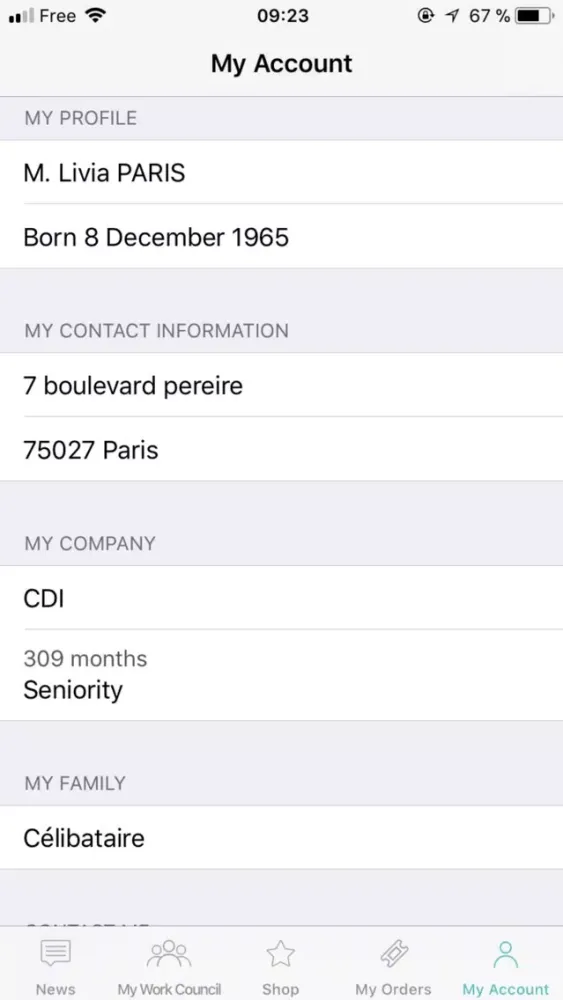The height and width of the screenshot is (1000, 563).
Task: Select the 7 boulevard pereire address row
Action: coord(281,385)
